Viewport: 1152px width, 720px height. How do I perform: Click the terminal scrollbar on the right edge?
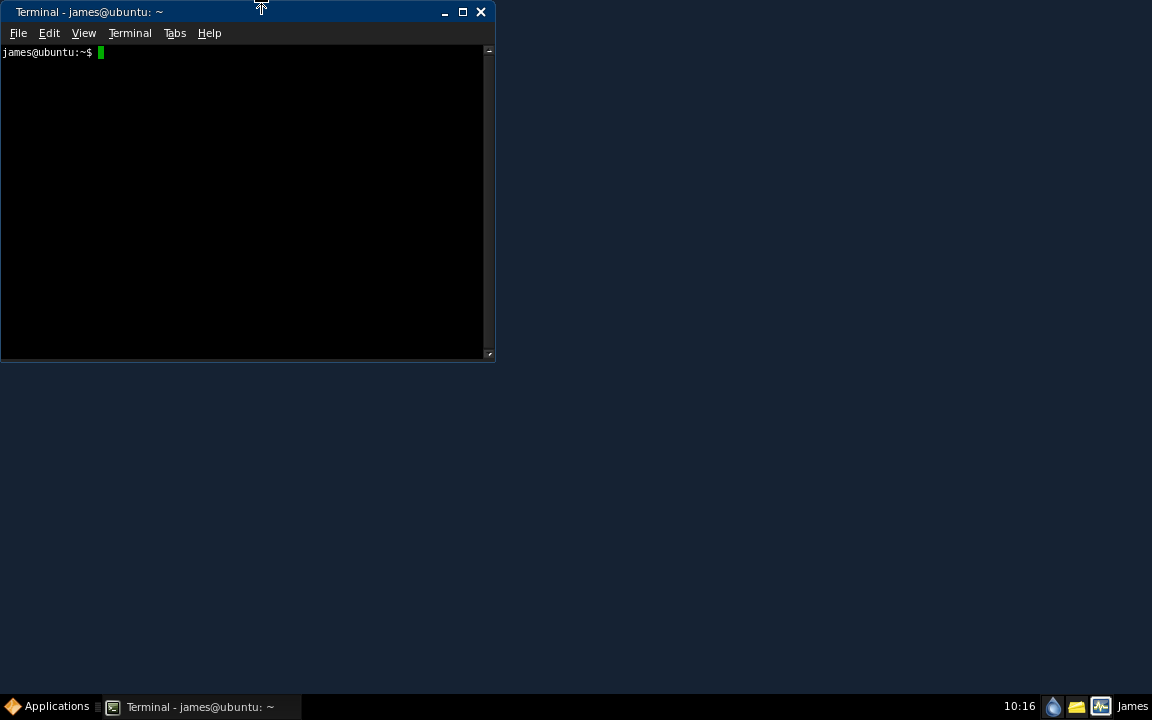[488, 200]
